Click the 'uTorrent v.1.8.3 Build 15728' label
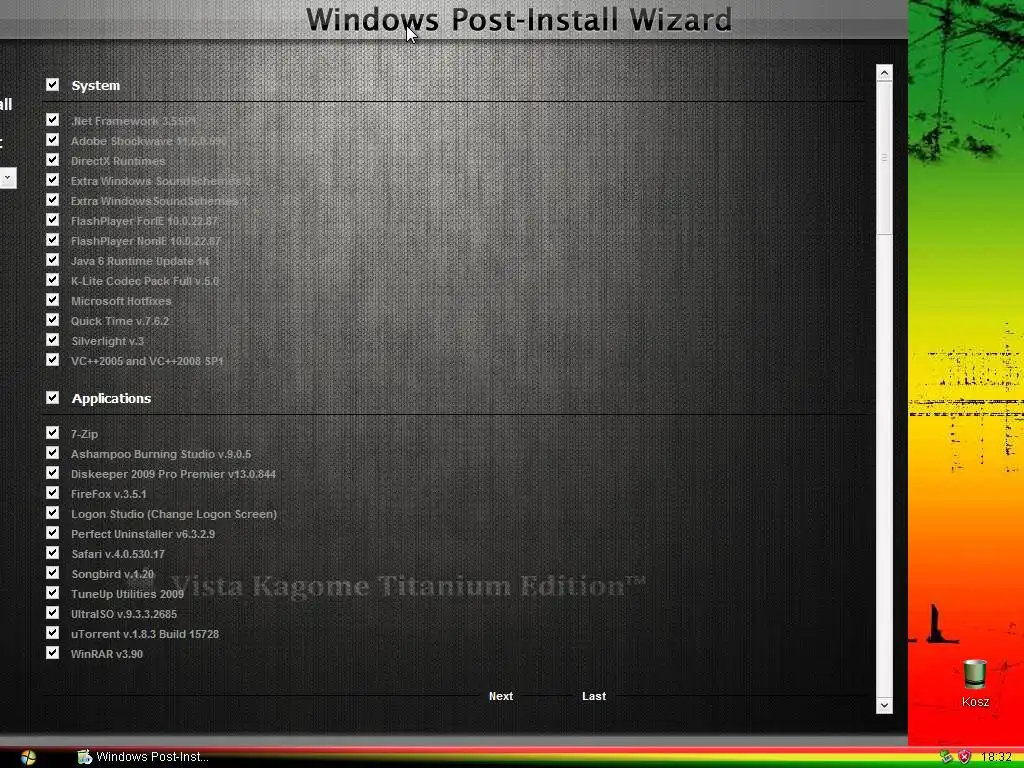 [145, 634]
